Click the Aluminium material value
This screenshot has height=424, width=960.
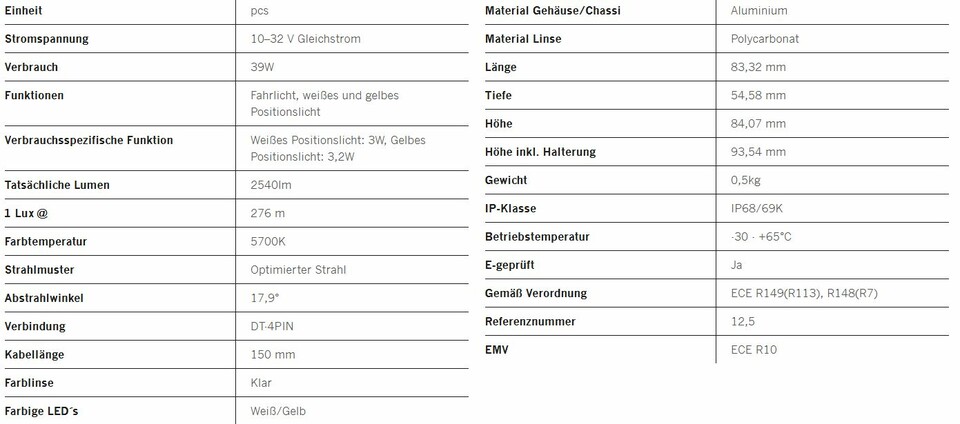pyautogui.click(x=759, y=11)
